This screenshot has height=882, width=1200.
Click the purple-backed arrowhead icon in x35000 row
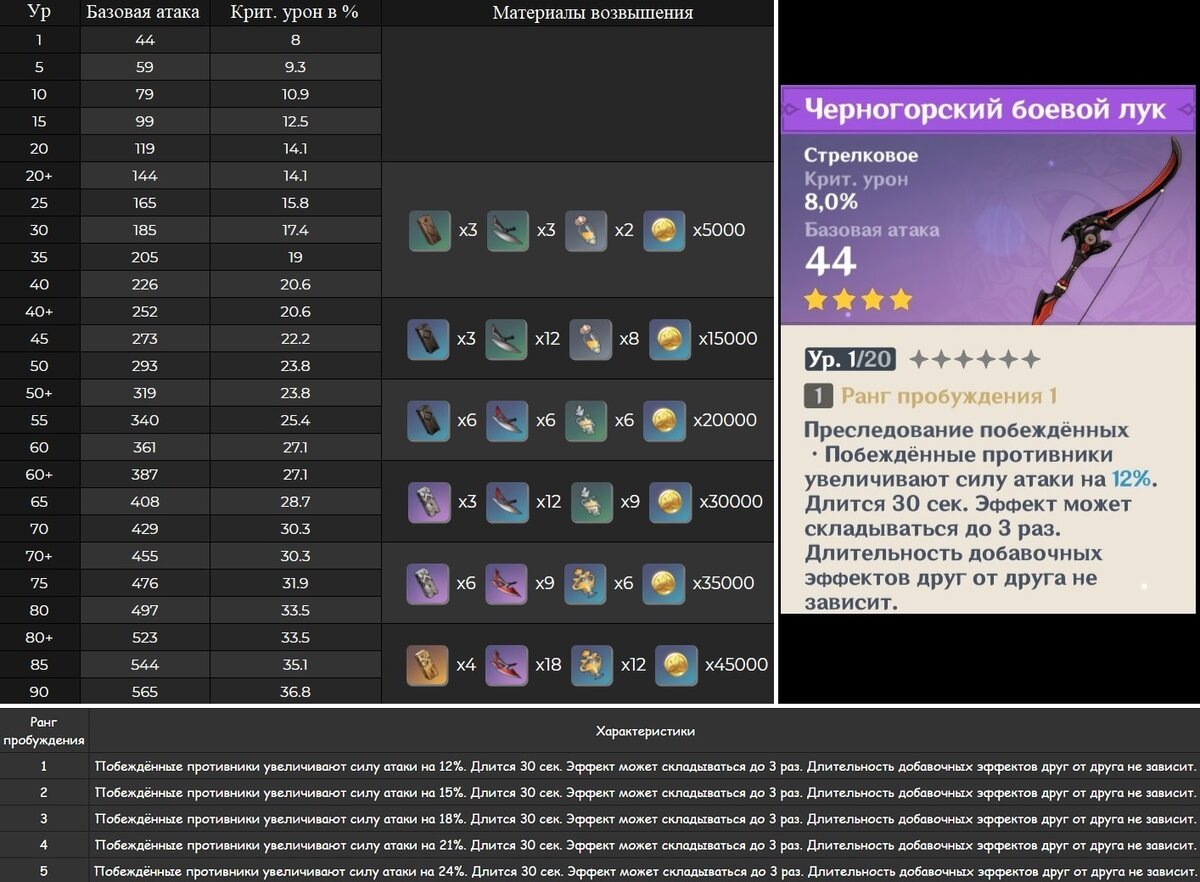506,584
